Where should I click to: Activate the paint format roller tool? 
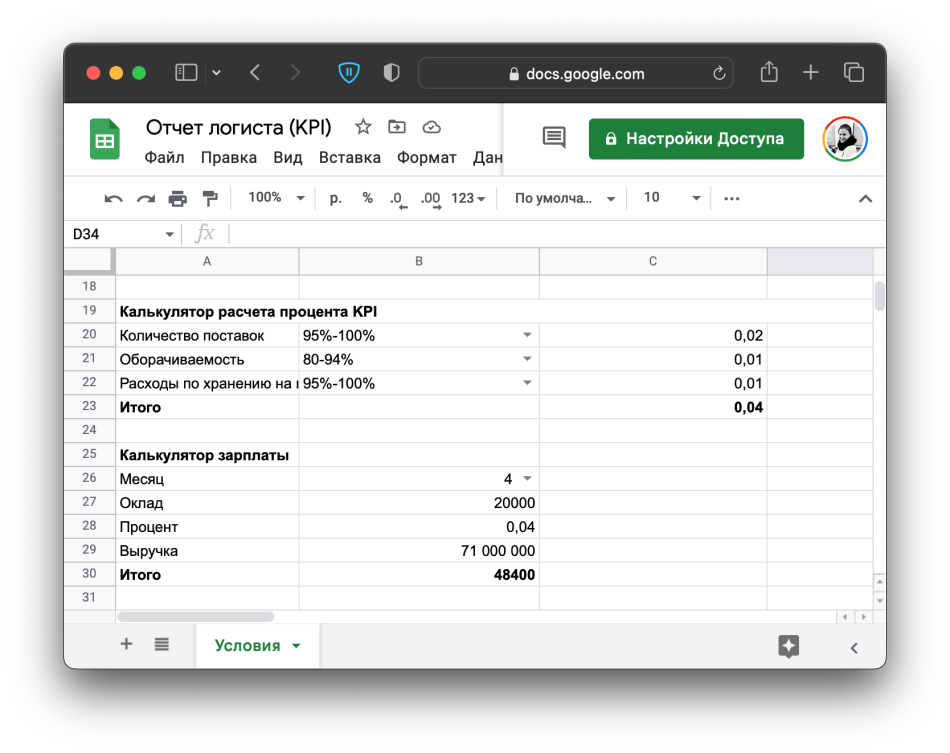[209, 198]
